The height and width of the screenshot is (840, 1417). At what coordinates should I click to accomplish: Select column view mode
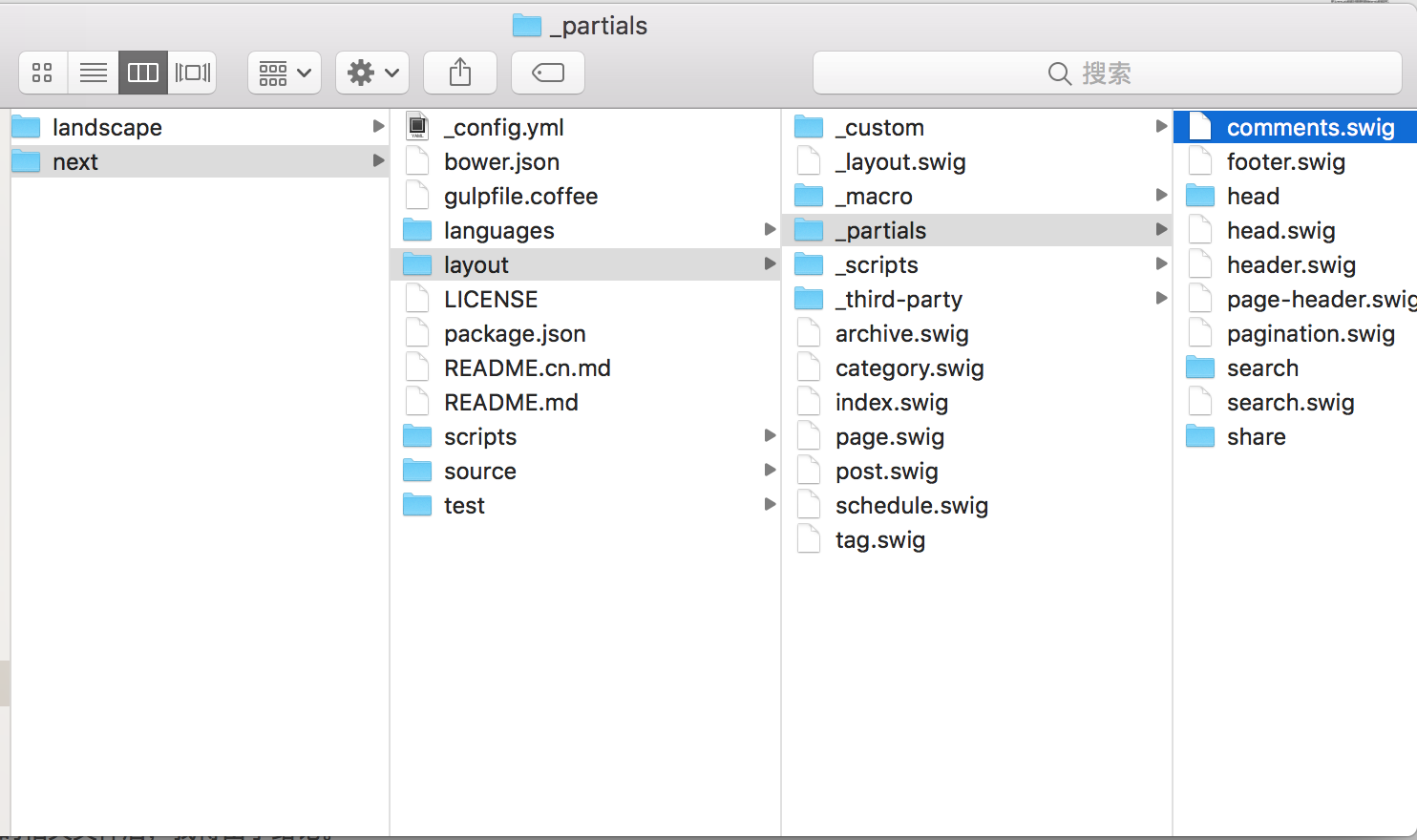pyautogui.click(x=143, y=73)
